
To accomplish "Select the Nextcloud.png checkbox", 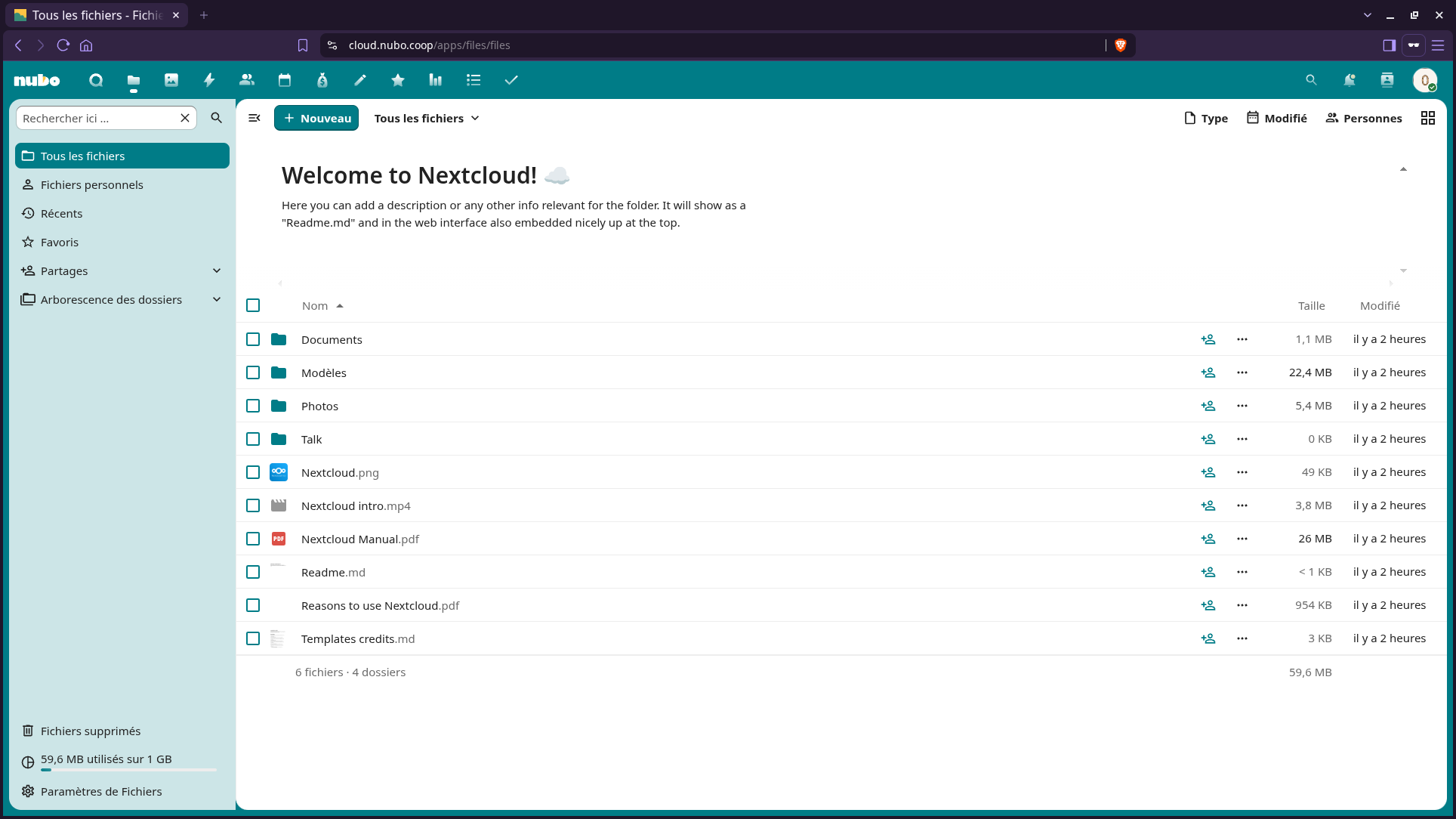I will pos(253,472).
